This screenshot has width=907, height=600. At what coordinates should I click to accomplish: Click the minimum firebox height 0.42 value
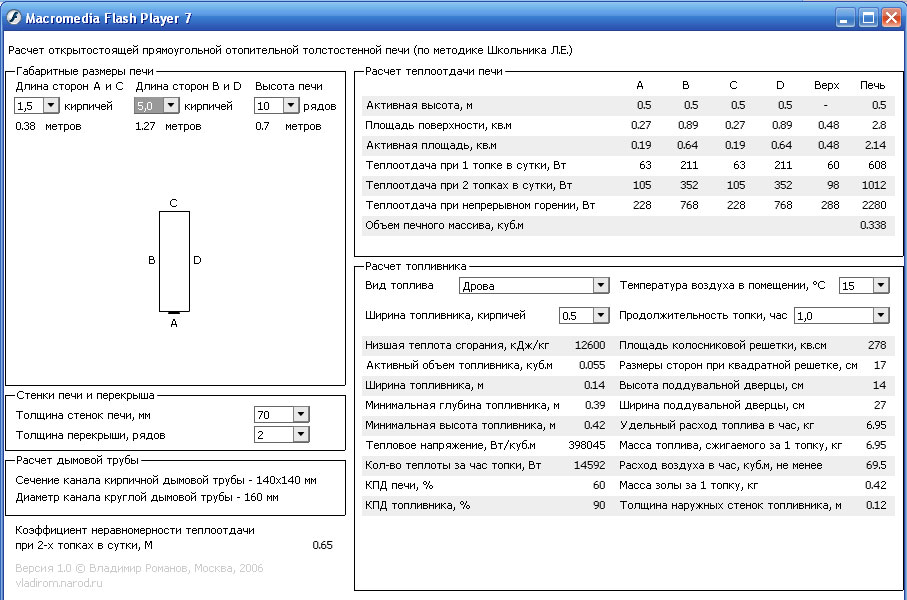595,425
